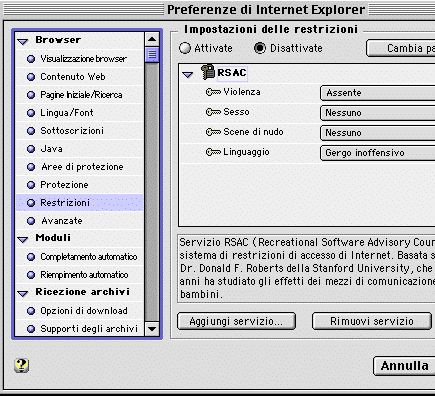
Task: Click the key icon beside Linguaggio
Action: pos(213,152)
